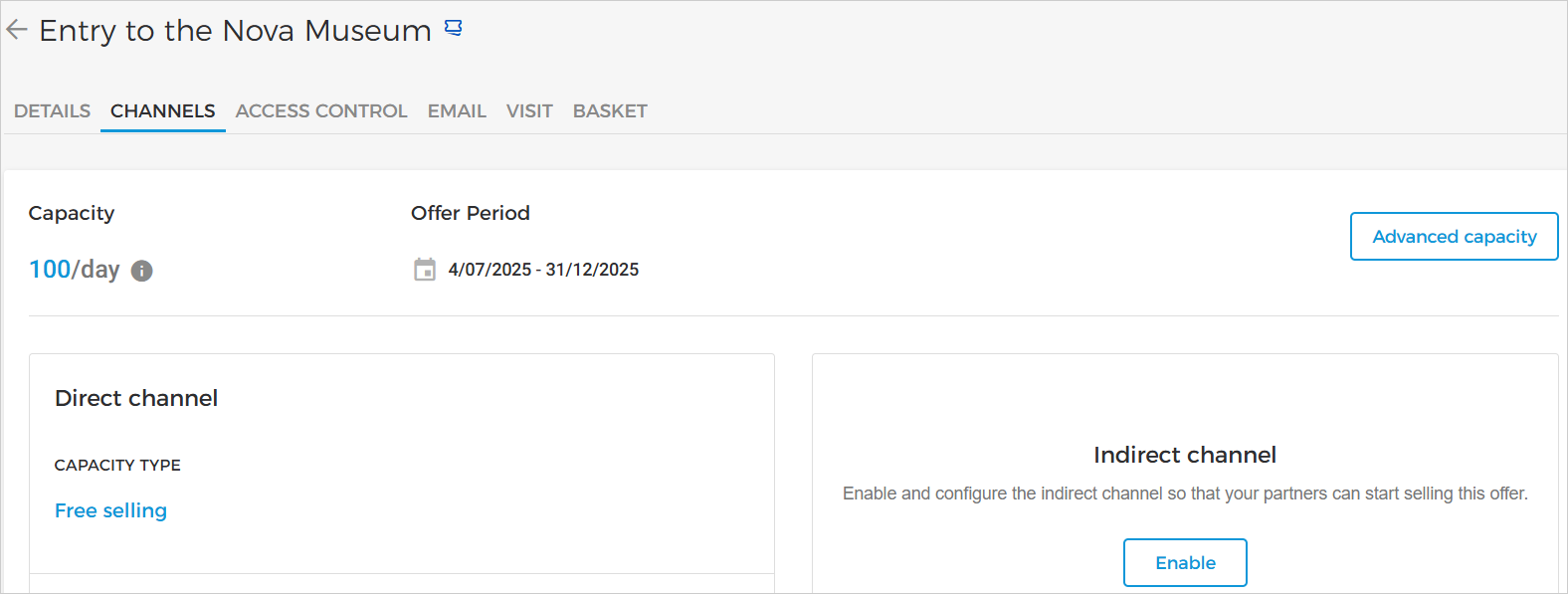
Task: Go to the Email tab
Action: point(457,111)
